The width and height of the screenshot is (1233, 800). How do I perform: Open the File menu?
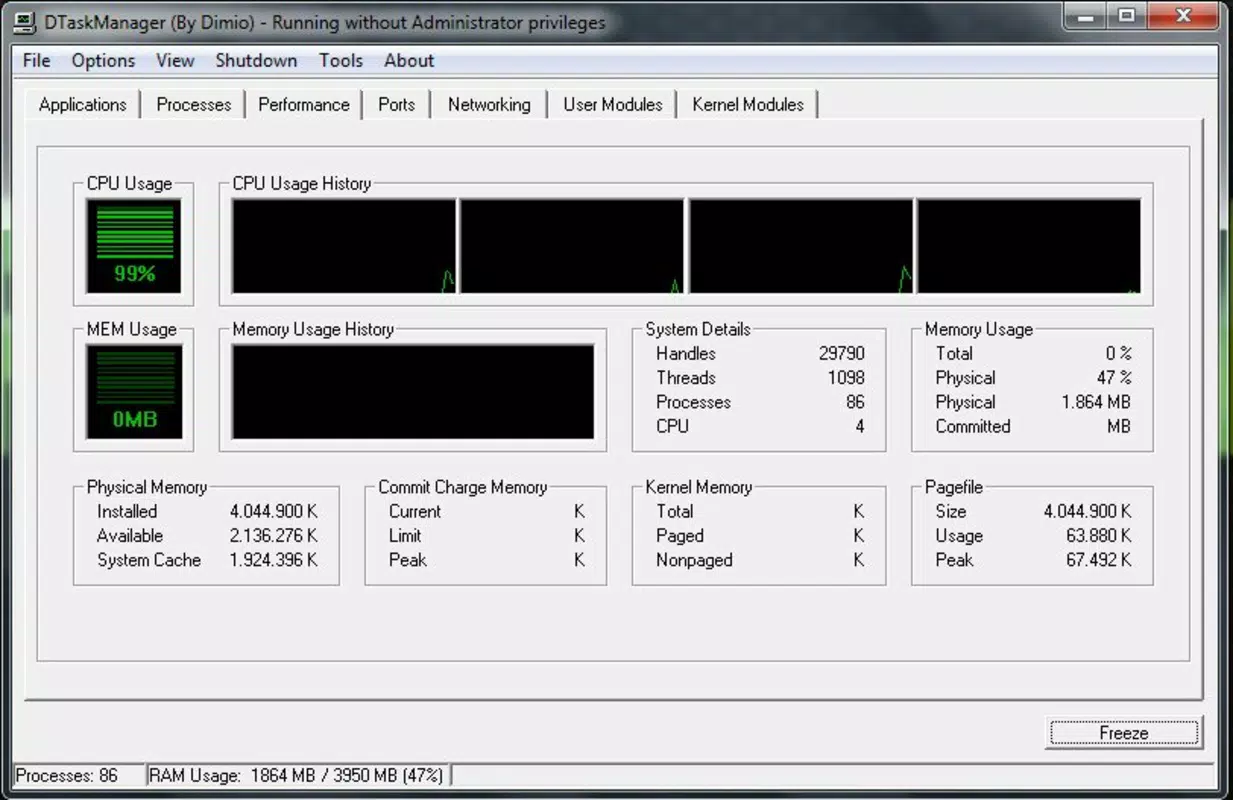click(x=36, y=60)
